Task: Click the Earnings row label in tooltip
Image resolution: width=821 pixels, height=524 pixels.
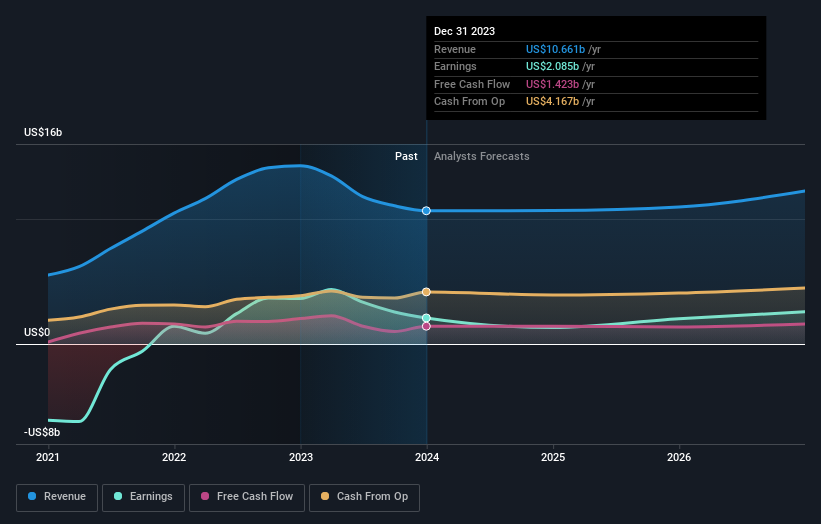Action: pos(456,66)
